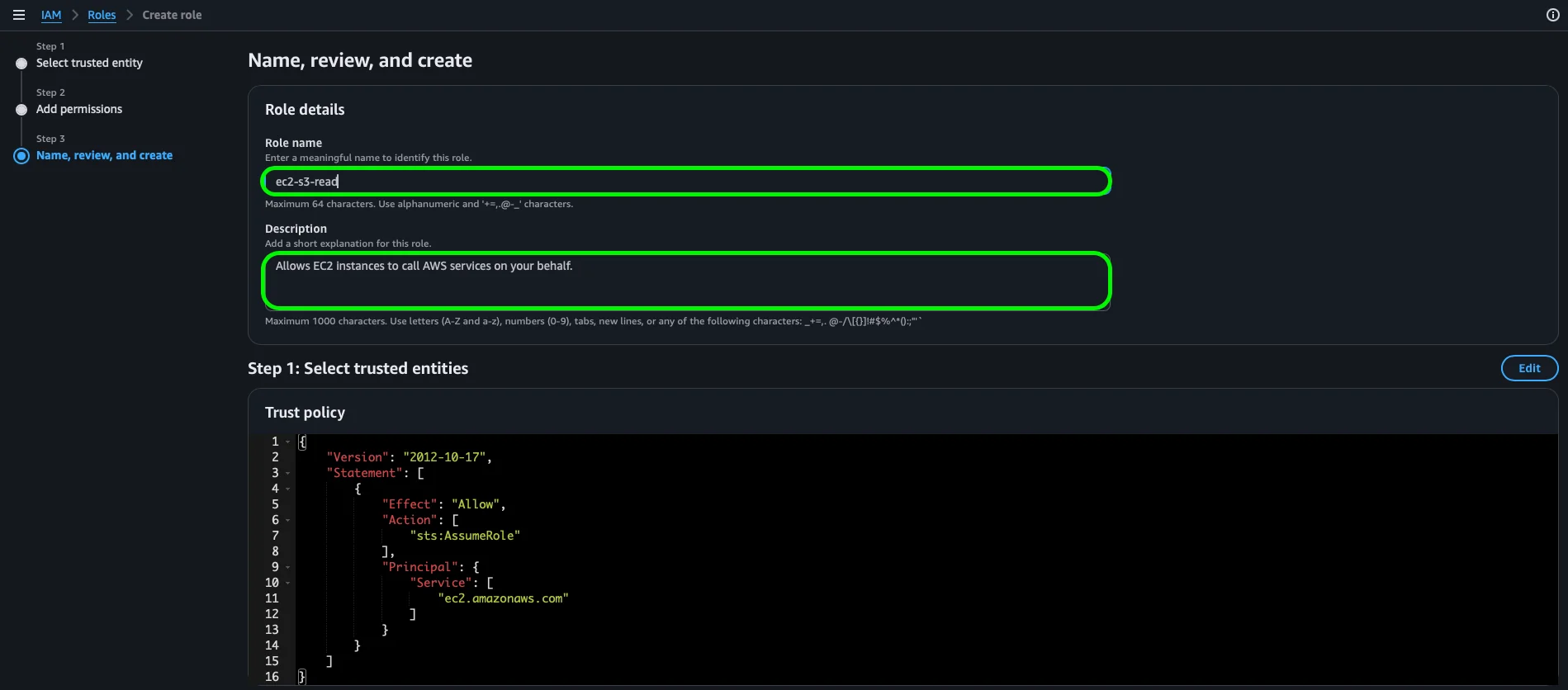Image resolution: width=1568 pixels, height=690 pixels.
Task: Collapse the Action fold arrow on line 6
Action: tap(287, 521)
